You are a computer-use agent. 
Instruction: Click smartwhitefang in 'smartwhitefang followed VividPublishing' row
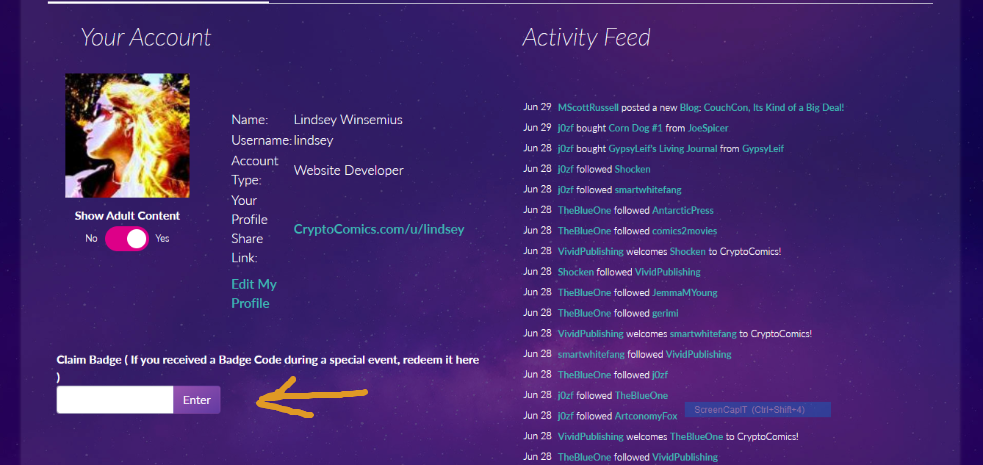591,355
